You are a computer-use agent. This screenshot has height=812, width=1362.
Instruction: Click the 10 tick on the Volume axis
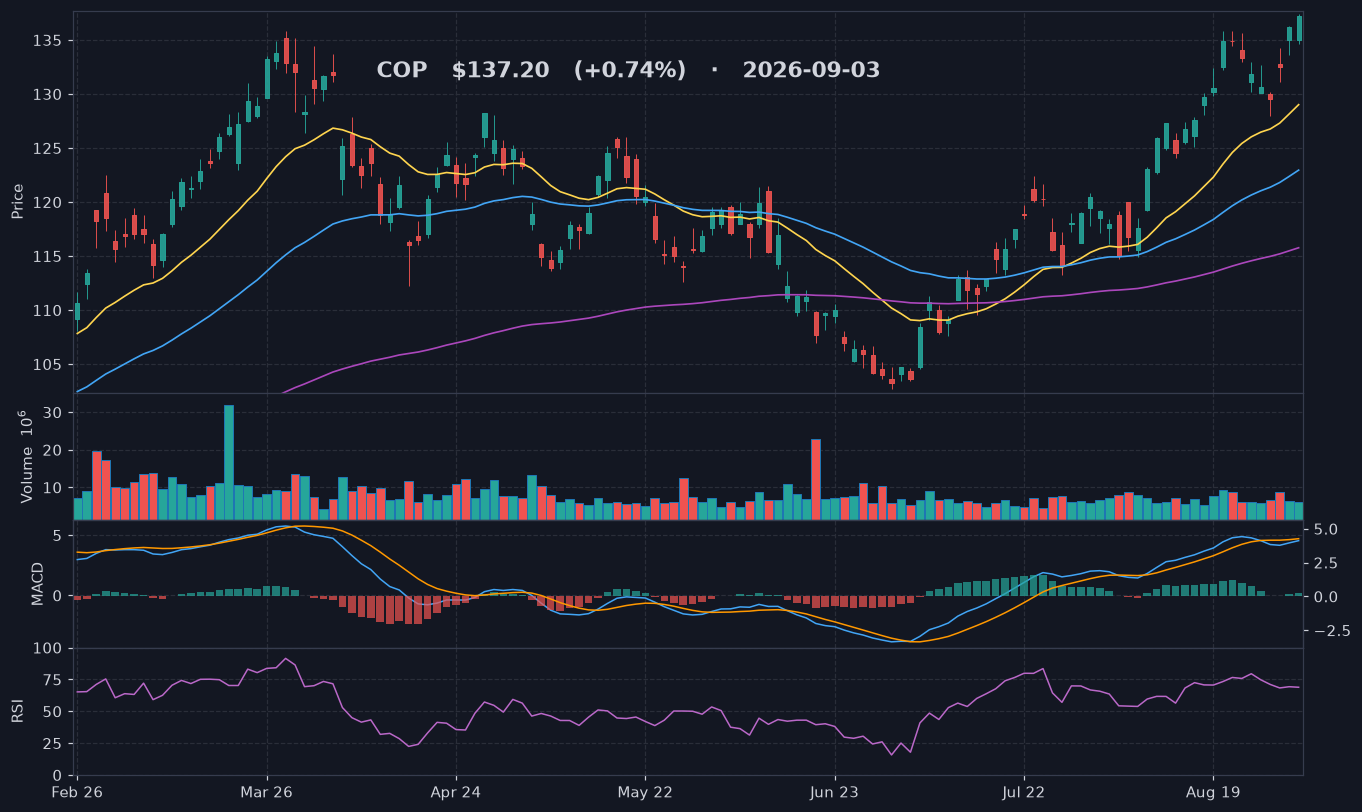54,488
